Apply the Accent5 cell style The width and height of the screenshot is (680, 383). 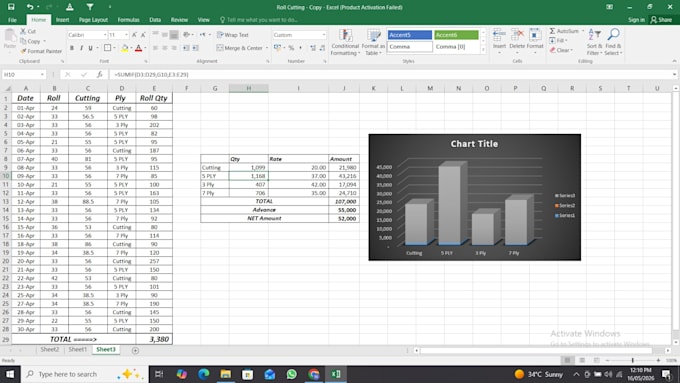(410, 35)
